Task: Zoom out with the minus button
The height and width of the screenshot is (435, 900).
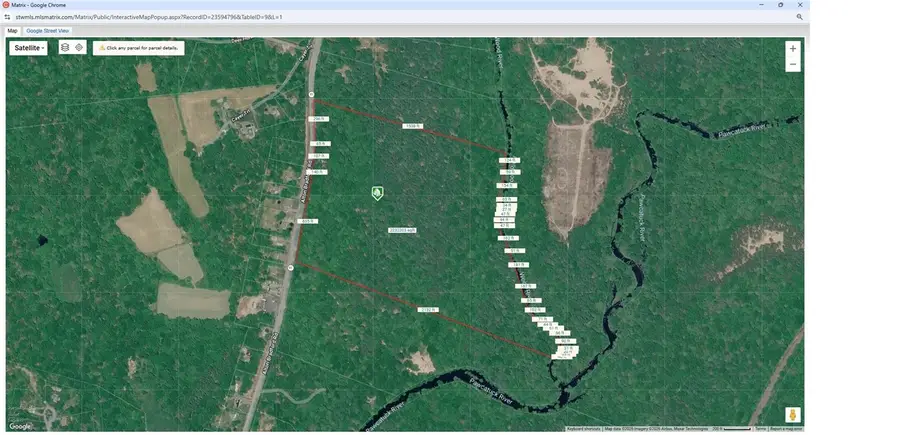Action: coord(793,64)
